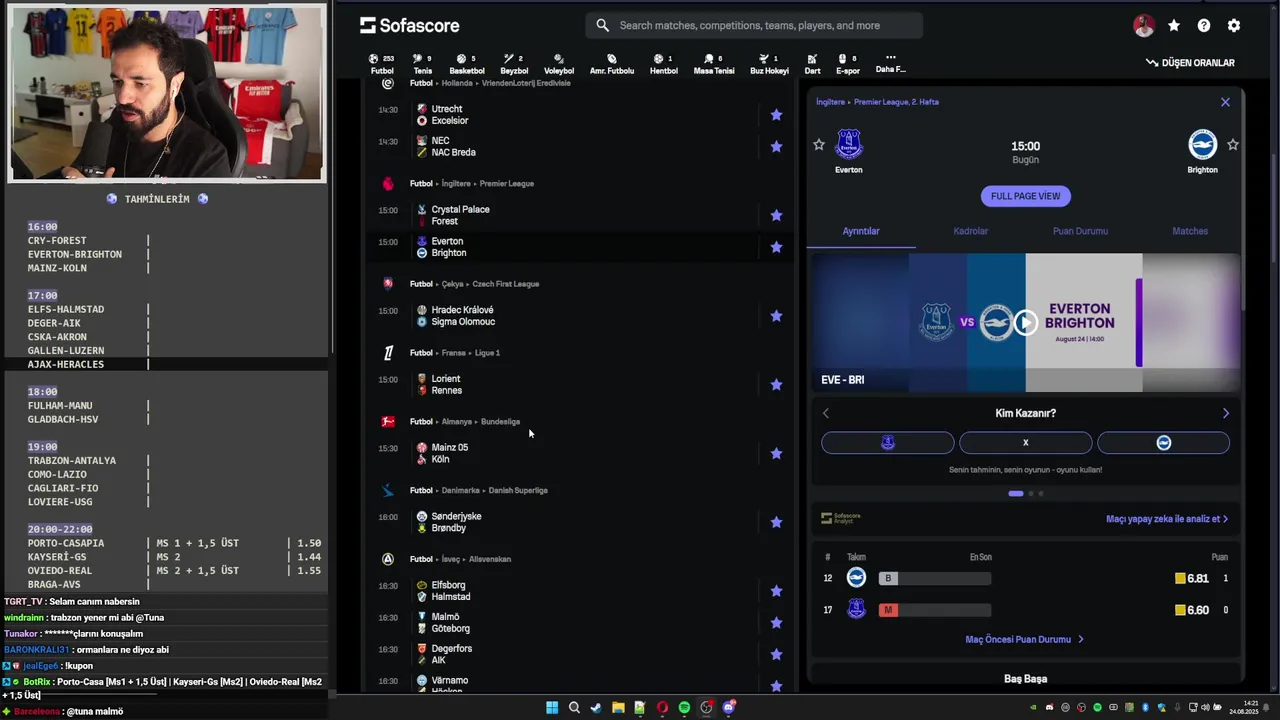Toggle favorite star for Crystal Palace - Forest

point(776,216)
